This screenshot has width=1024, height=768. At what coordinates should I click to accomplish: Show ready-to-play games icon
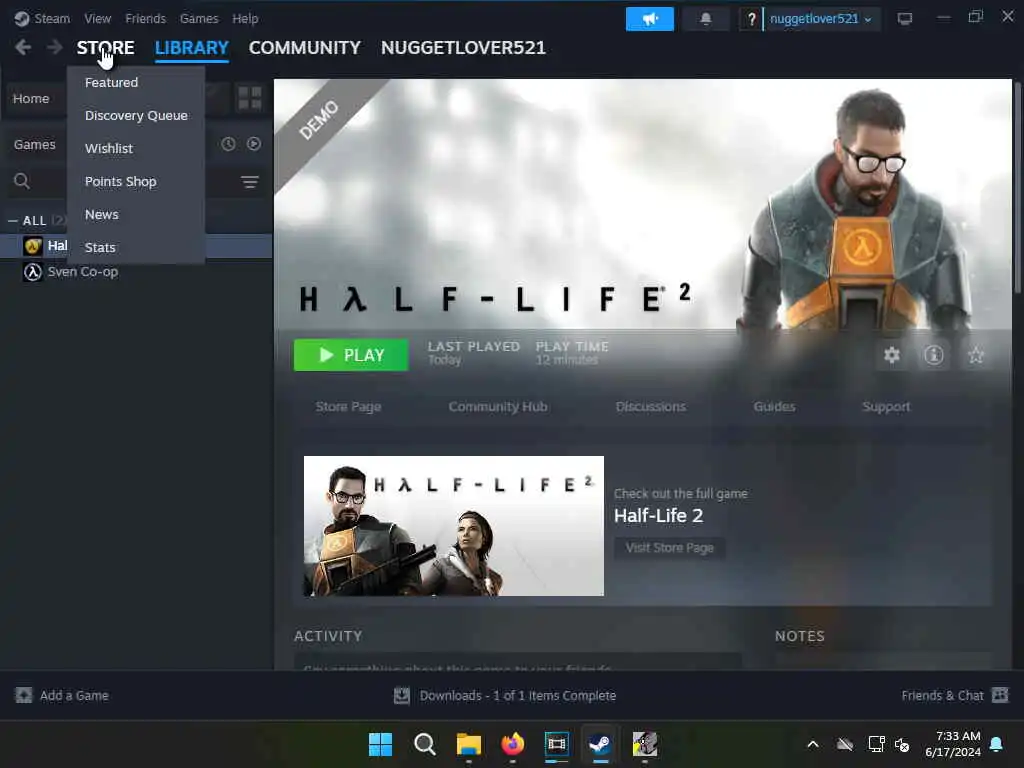coord(254,144)
